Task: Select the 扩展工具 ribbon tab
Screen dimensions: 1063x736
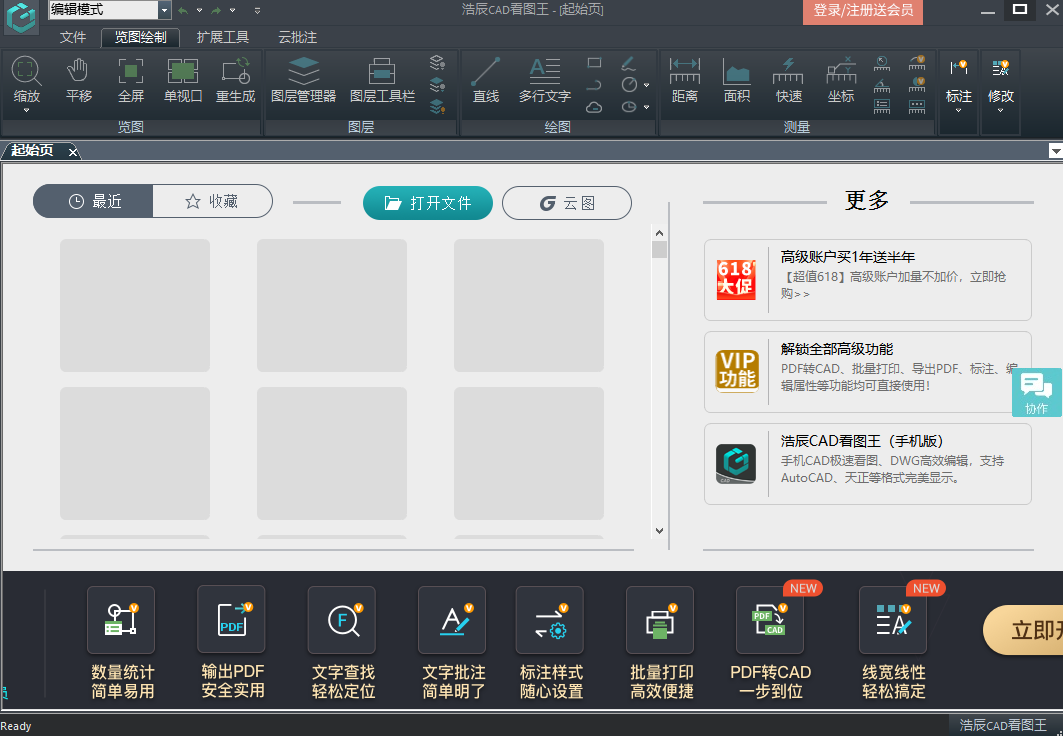Action: click(222, 37)
